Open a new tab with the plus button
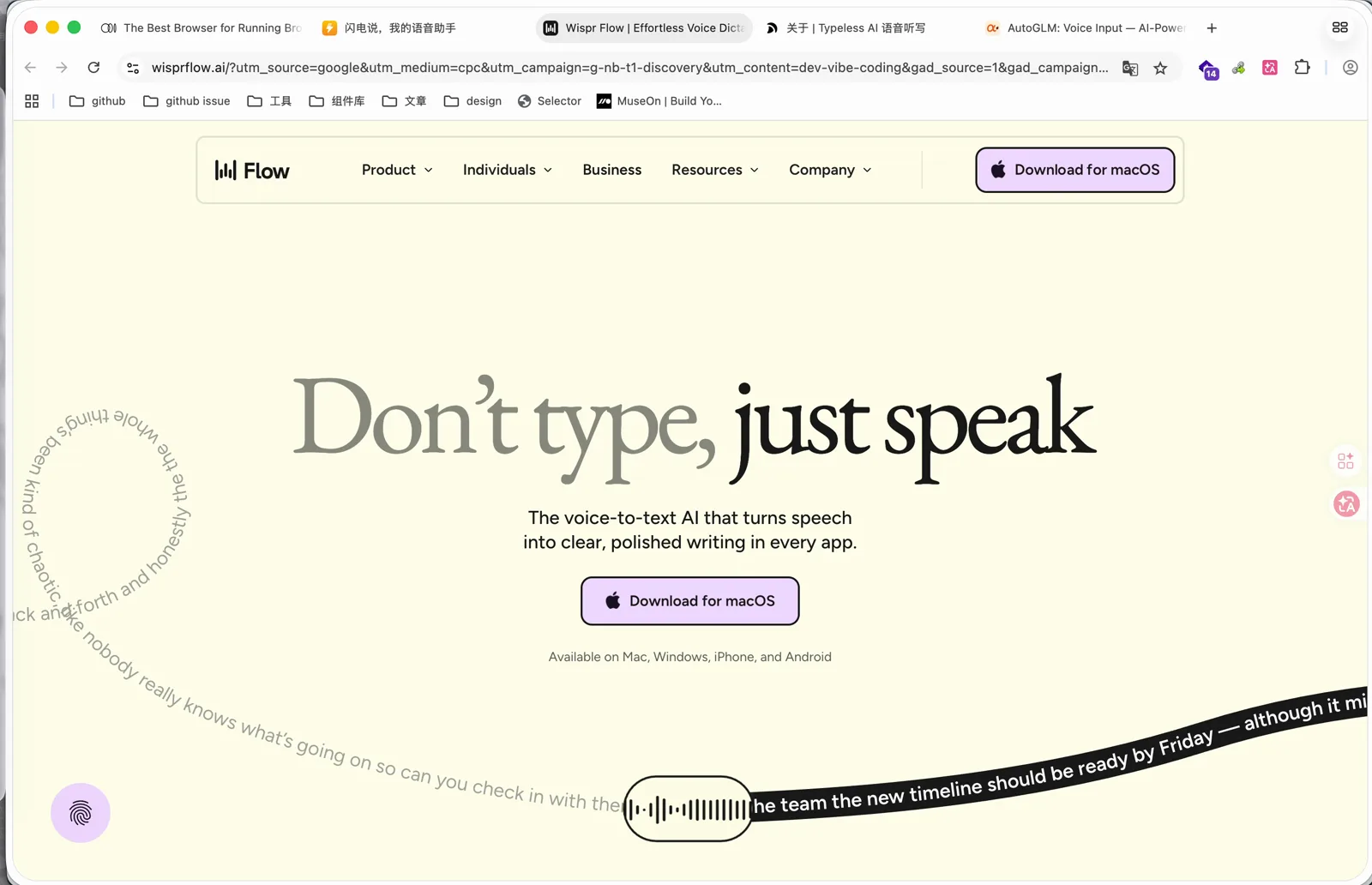 pyautogui.click(x=1212, y=28)
